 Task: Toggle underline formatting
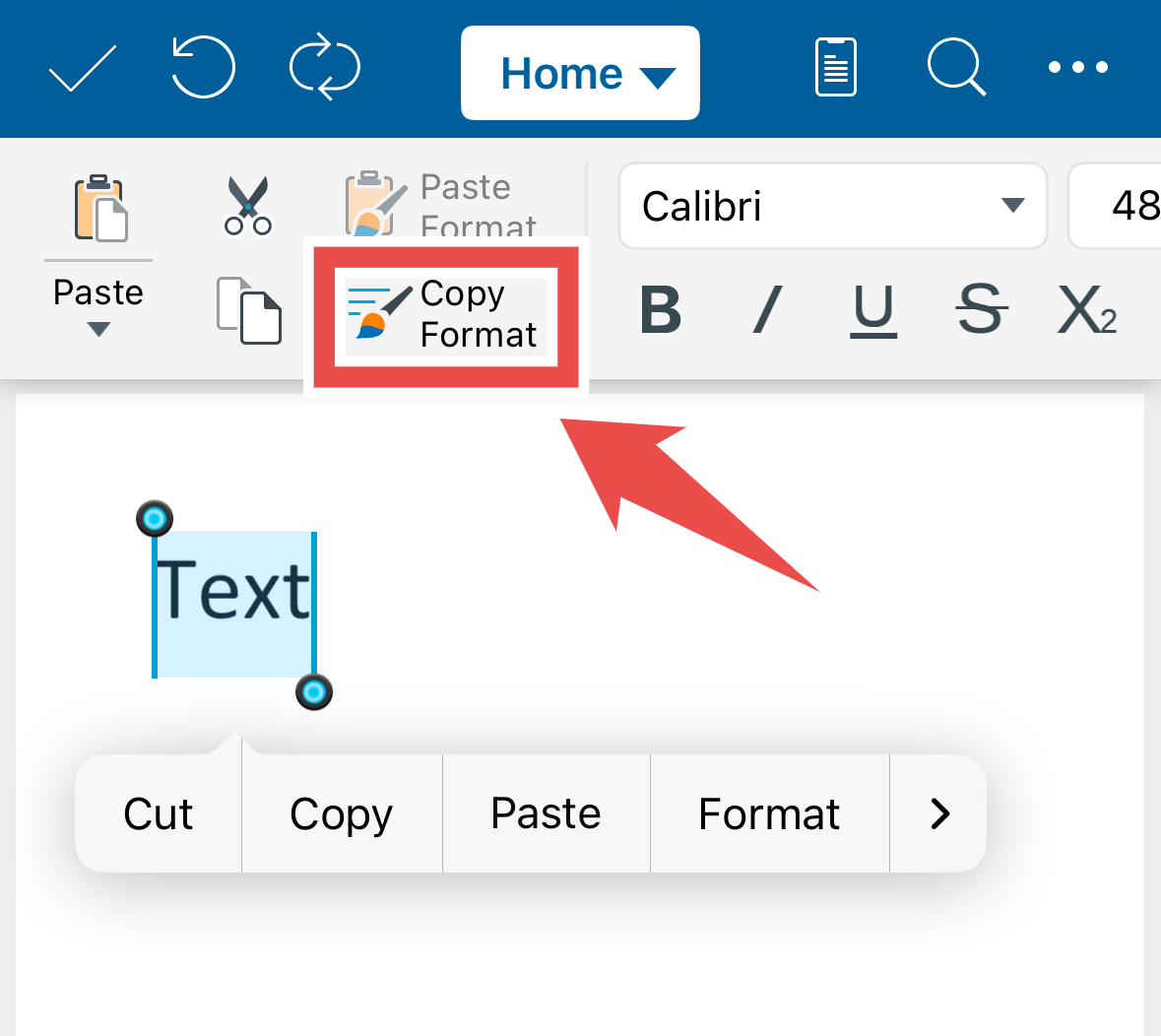click(x=871, y=310)
